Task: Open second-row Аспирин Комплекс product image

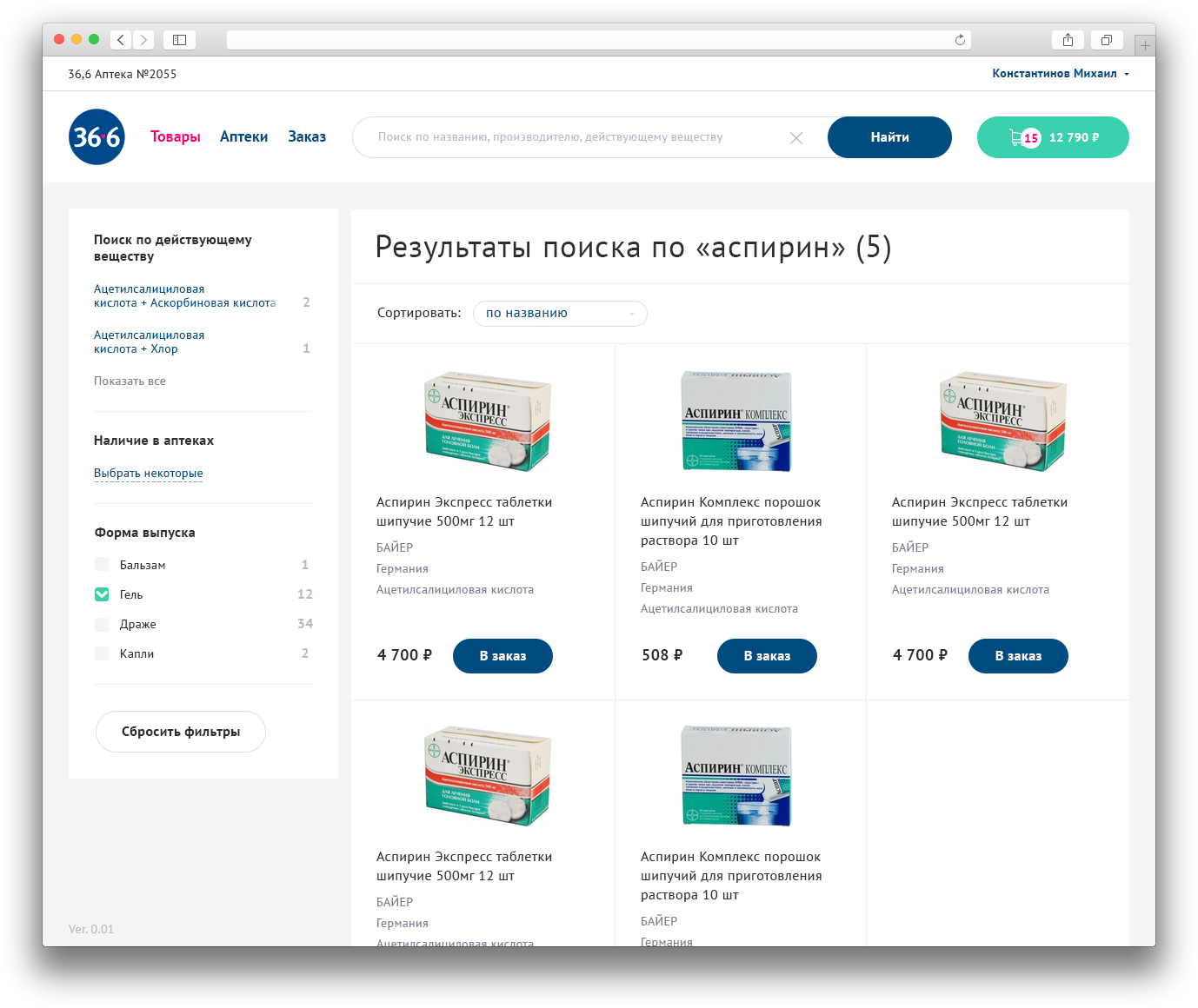Action: point(736,776)
